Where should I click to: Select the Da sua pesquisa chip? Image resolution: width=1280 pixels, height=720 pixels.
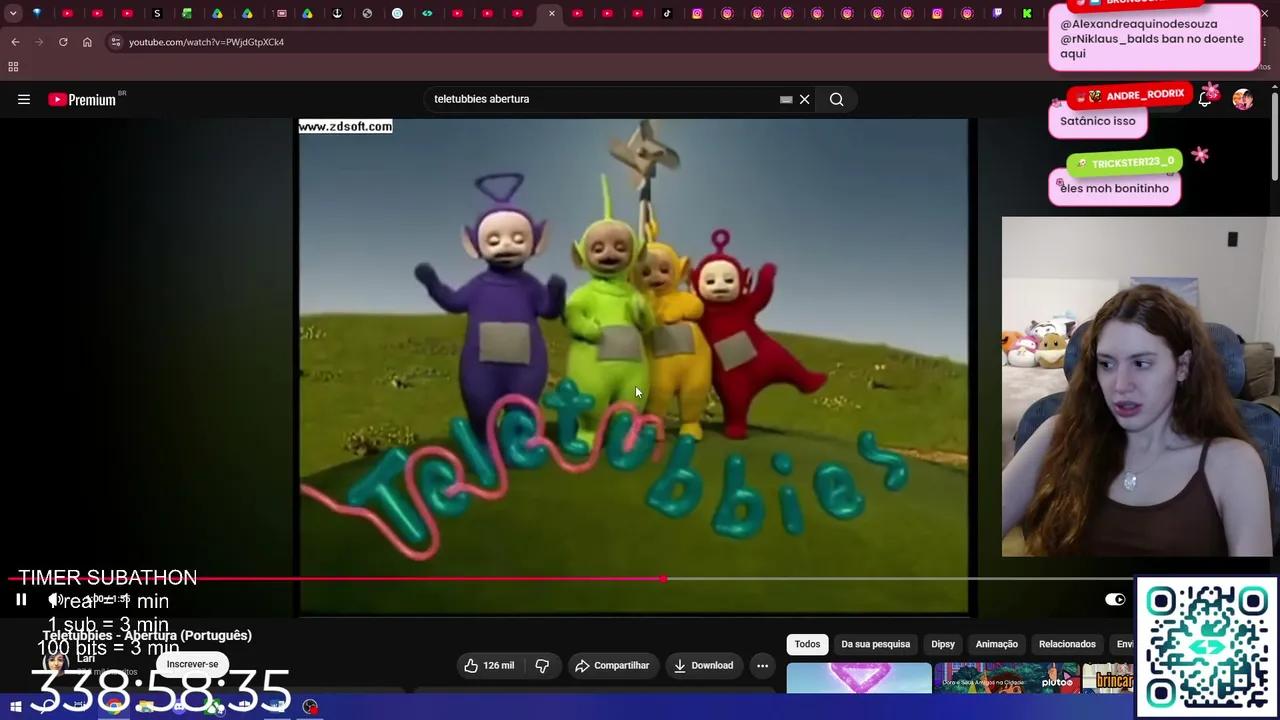(875, 644)
